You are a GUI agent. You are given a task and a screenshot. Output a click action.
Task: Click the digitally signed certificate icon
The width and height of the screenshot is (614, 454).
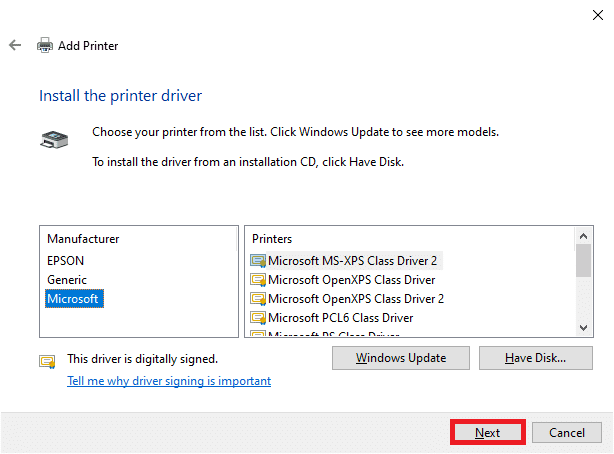point(47,362)
